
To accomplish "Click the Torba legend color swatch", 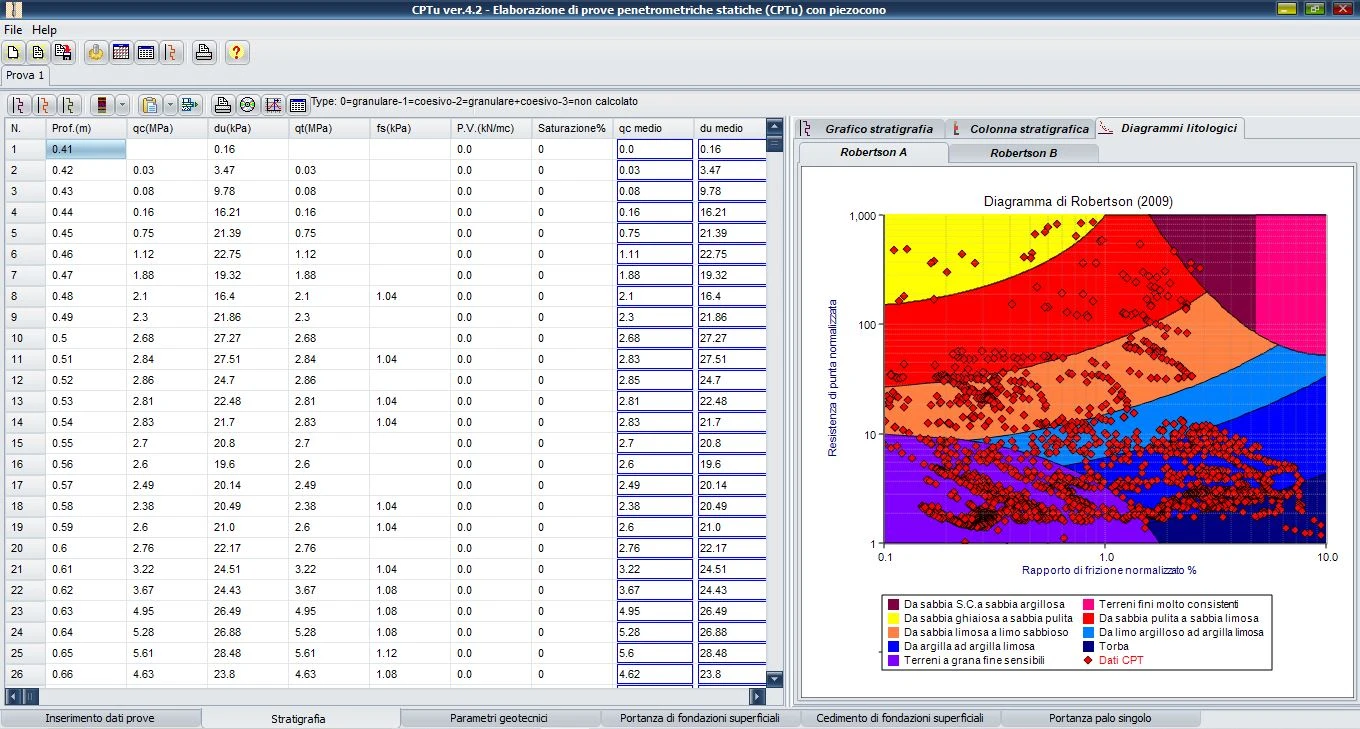I will tap(1090, 646).
